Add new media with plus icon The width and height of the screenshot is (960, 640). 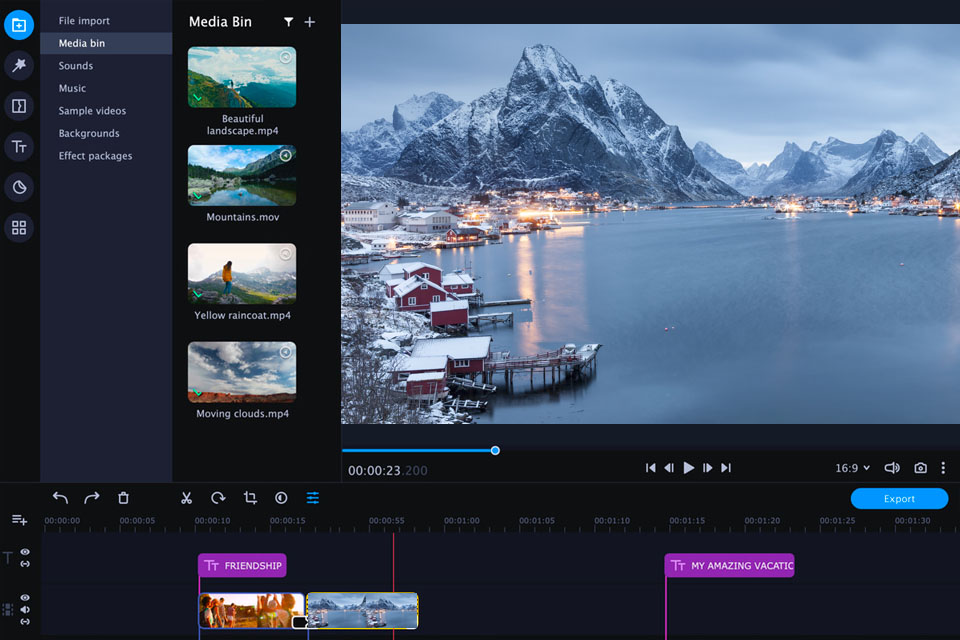310,22
